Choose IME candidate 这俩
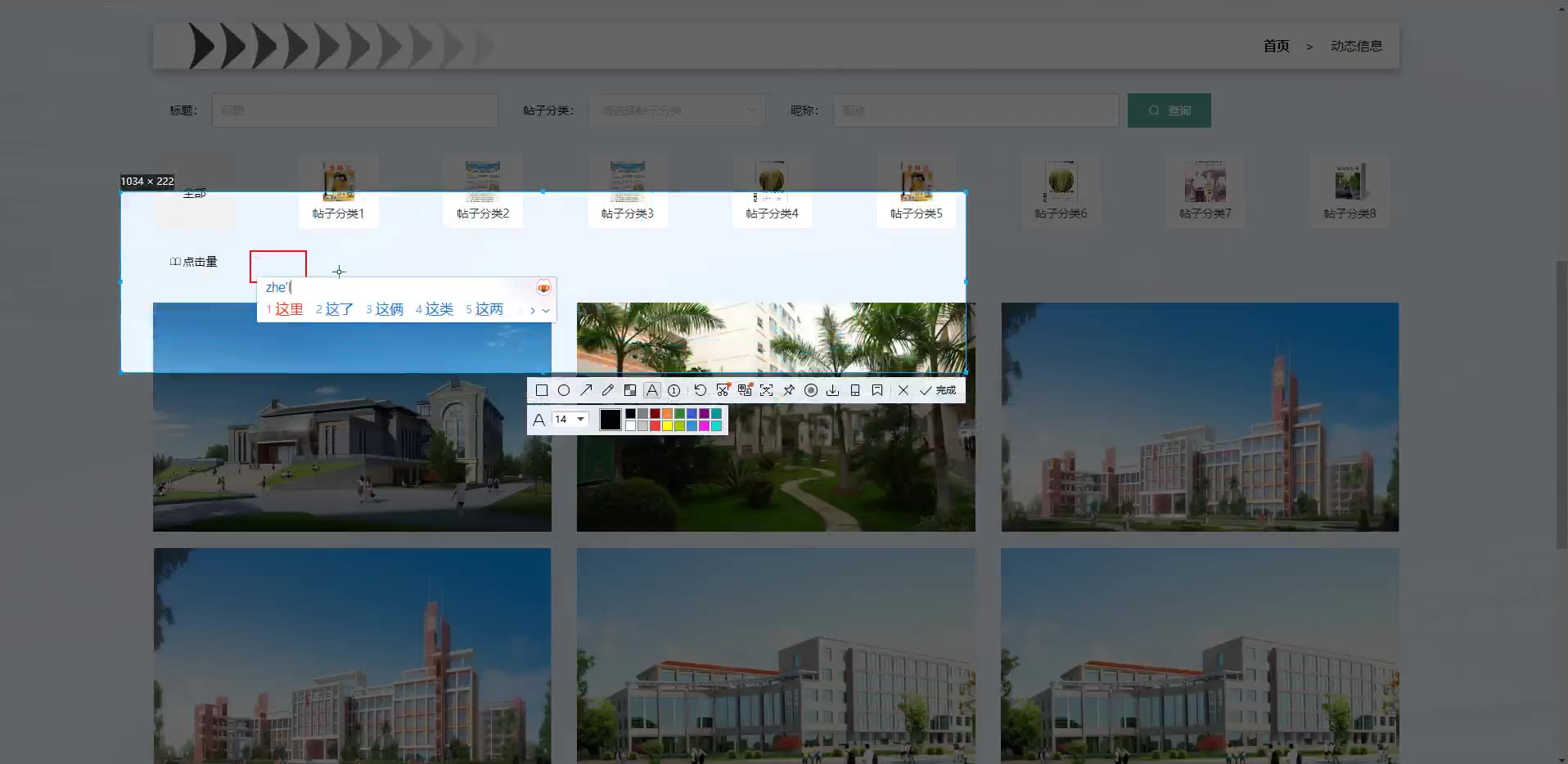 [385, 309]
